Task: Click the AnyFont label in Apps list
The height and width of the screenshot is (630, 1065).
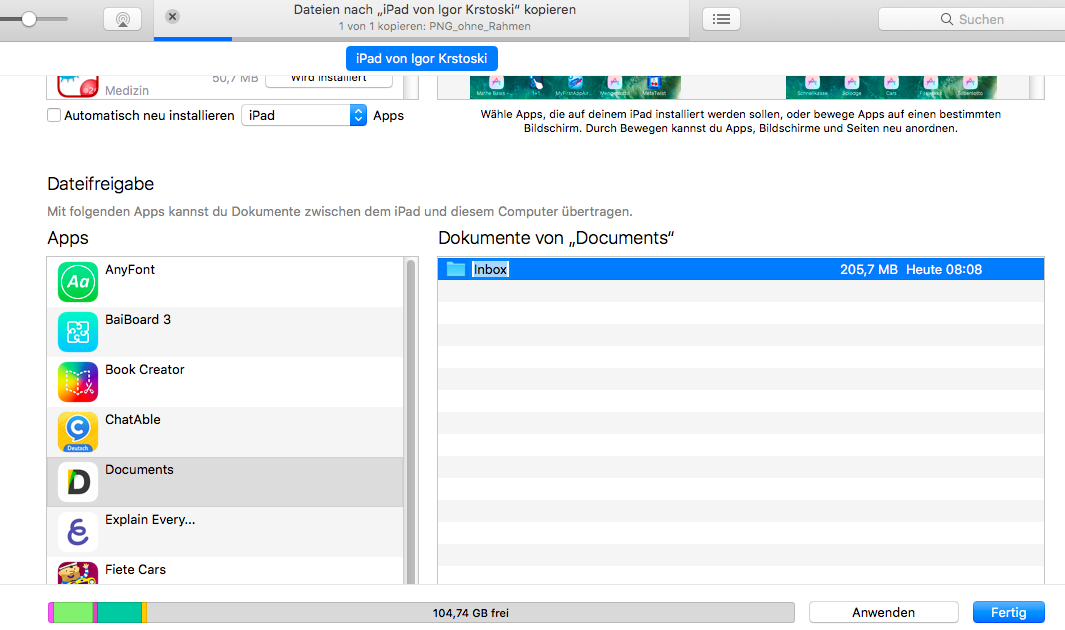Action: click(130, 270)
